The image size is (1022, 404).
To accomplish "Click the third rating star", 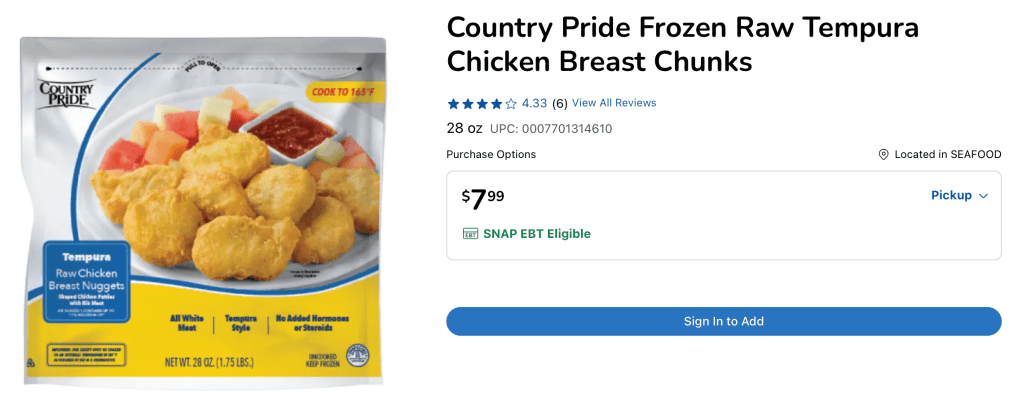I will point(482,103).
